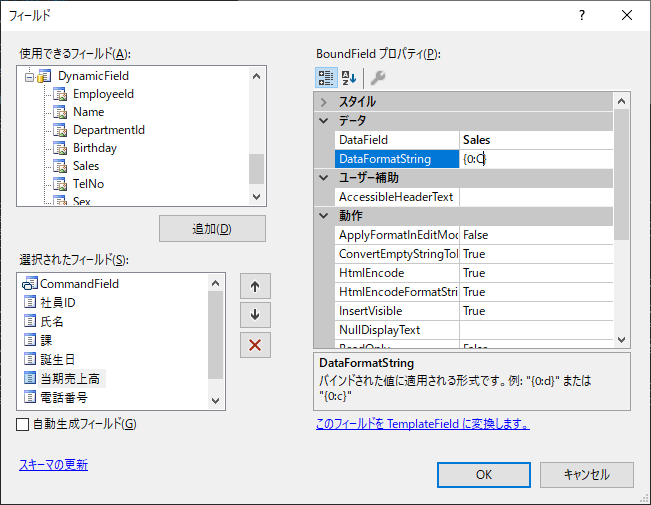Click the available fields scrollbar up arrow
The width and height of the screenshot is (651, 505).
257,76
